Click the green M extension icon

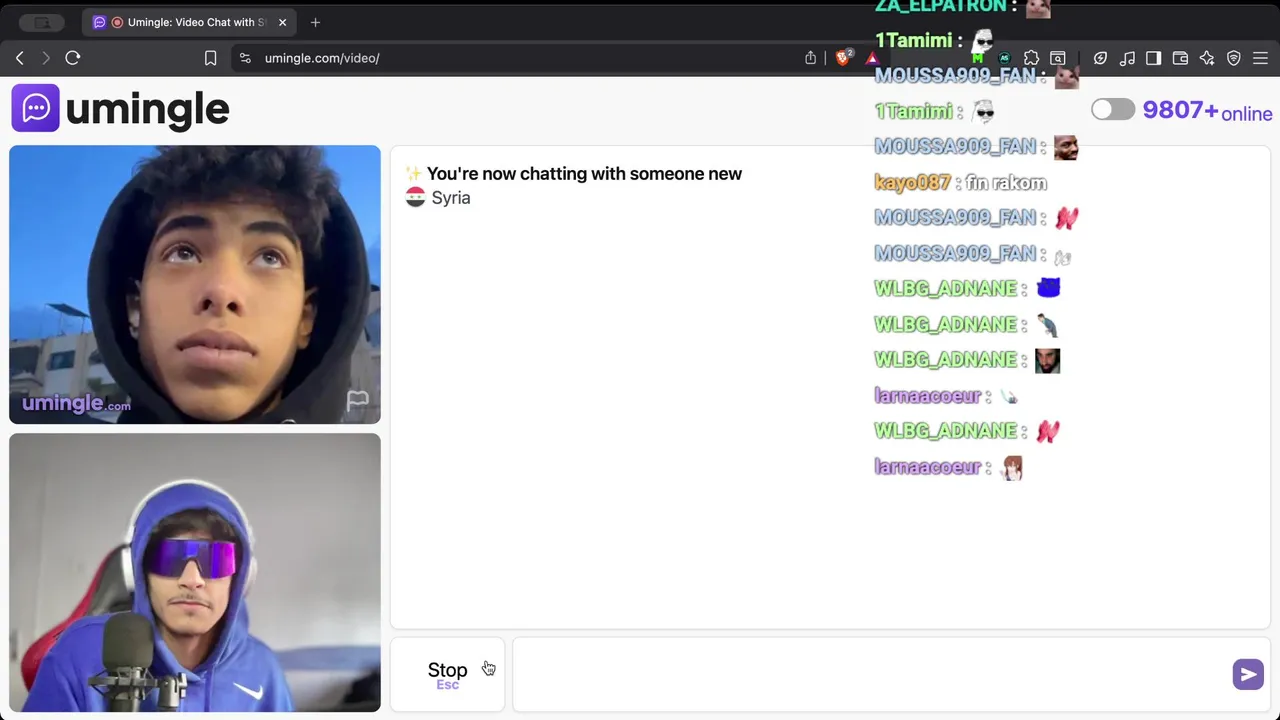(x=978, y=58)
